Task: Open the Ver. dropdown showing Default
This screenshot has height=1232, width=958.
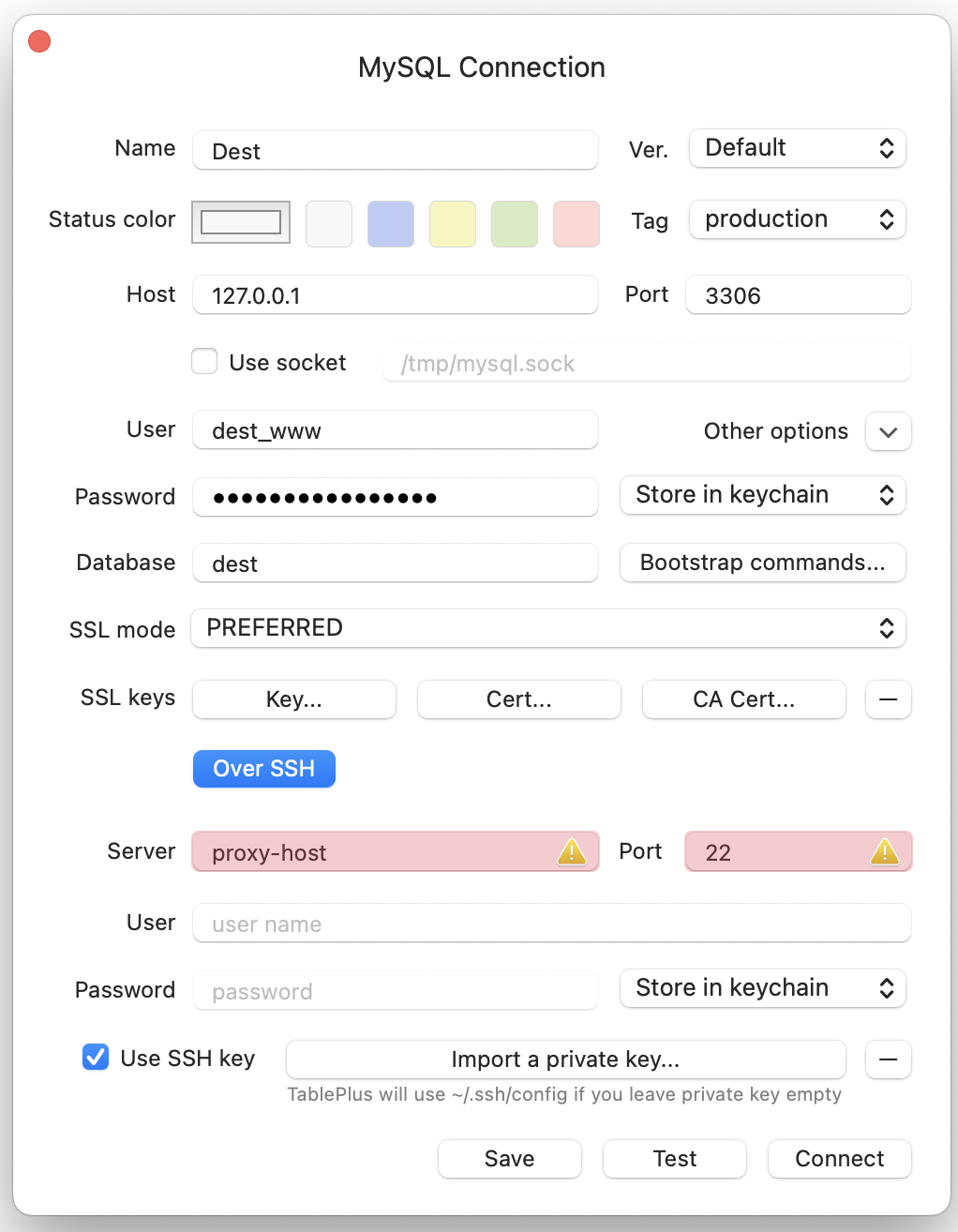Action: pos(796,148)
